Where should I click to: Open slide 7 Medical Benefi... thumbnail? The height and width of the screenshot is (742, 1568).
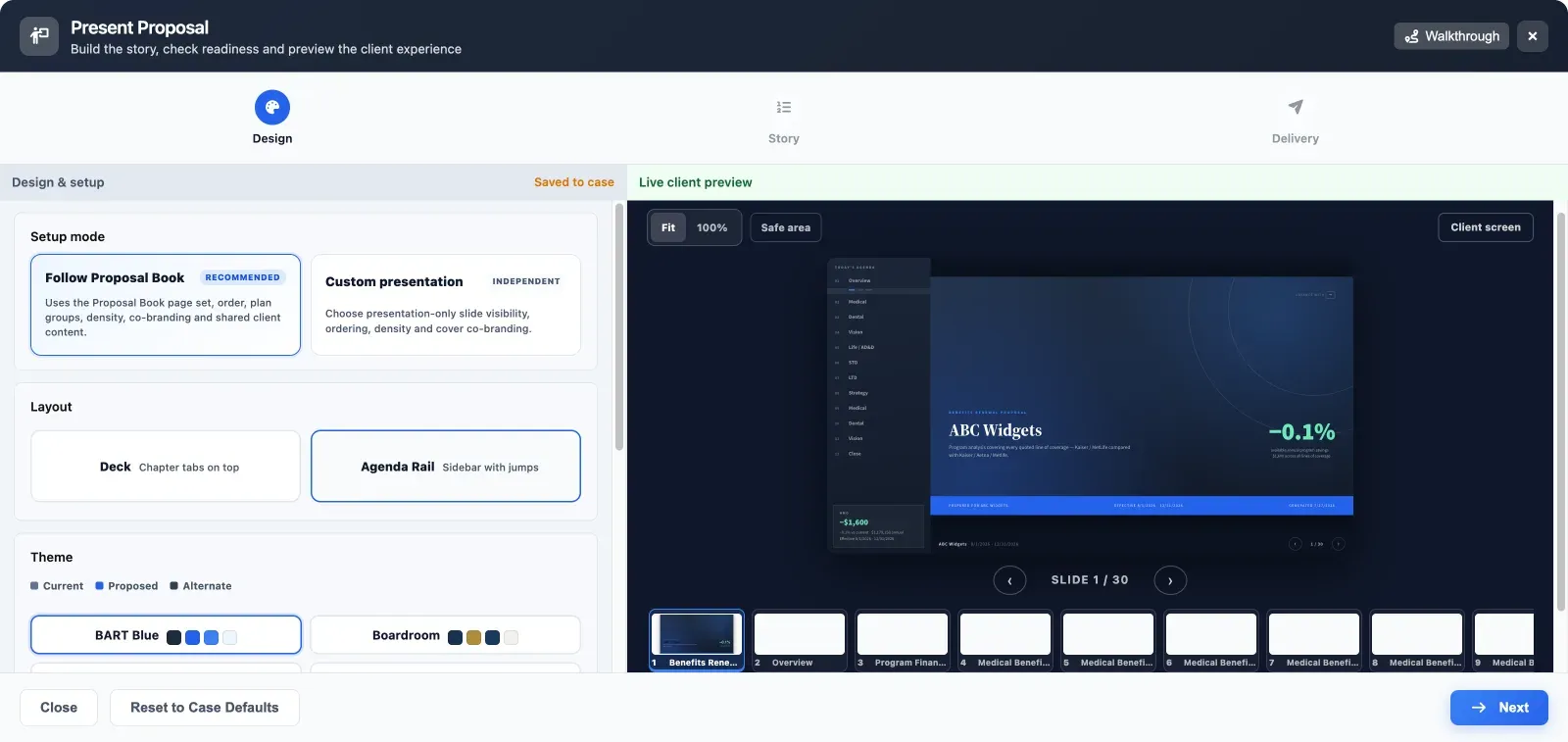(x=1314, y=641)
